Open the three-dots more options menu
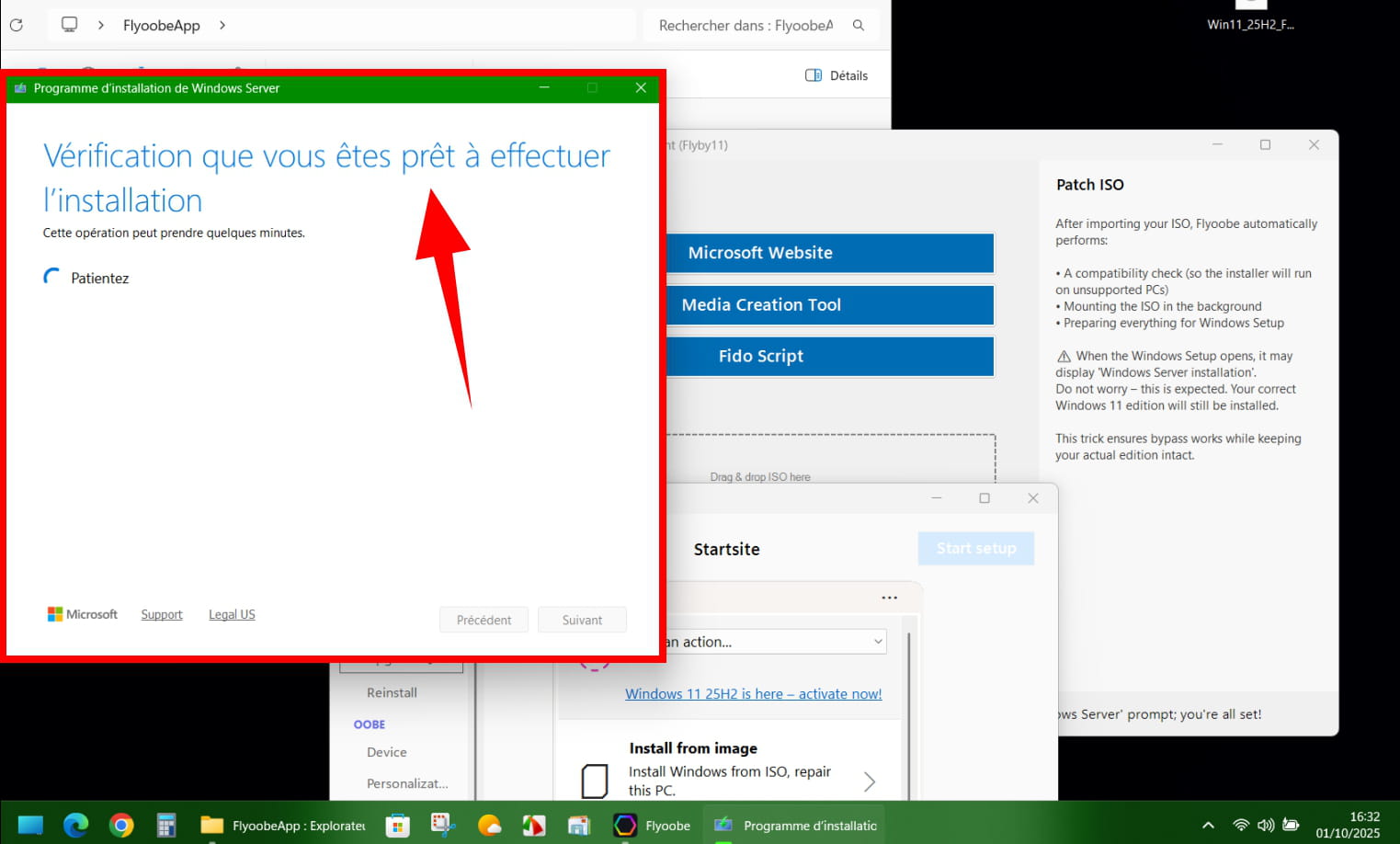The image size is (1400, 844). coord(889,598)
